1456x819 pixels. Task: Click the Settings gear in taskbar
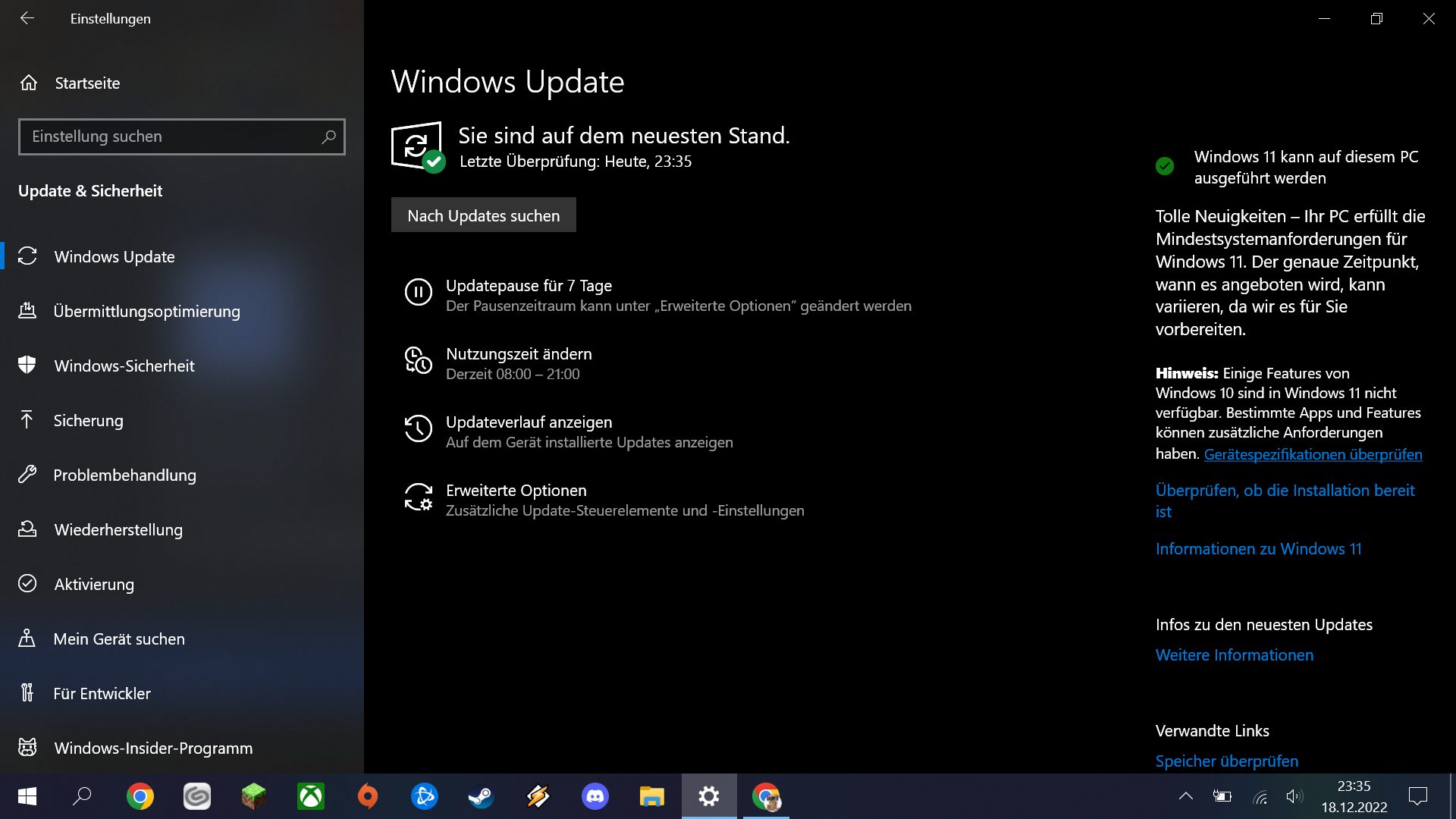[x=709, y=796]
